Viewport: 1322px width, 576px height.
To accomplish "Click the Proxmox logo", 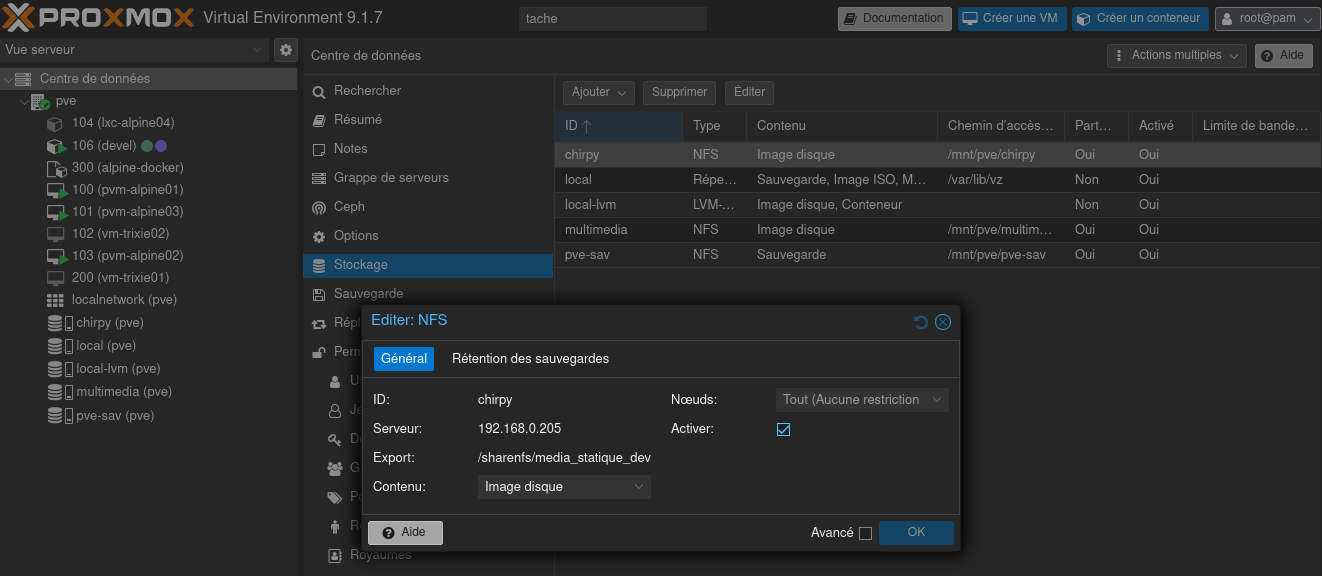I will (x=98, y=18).
